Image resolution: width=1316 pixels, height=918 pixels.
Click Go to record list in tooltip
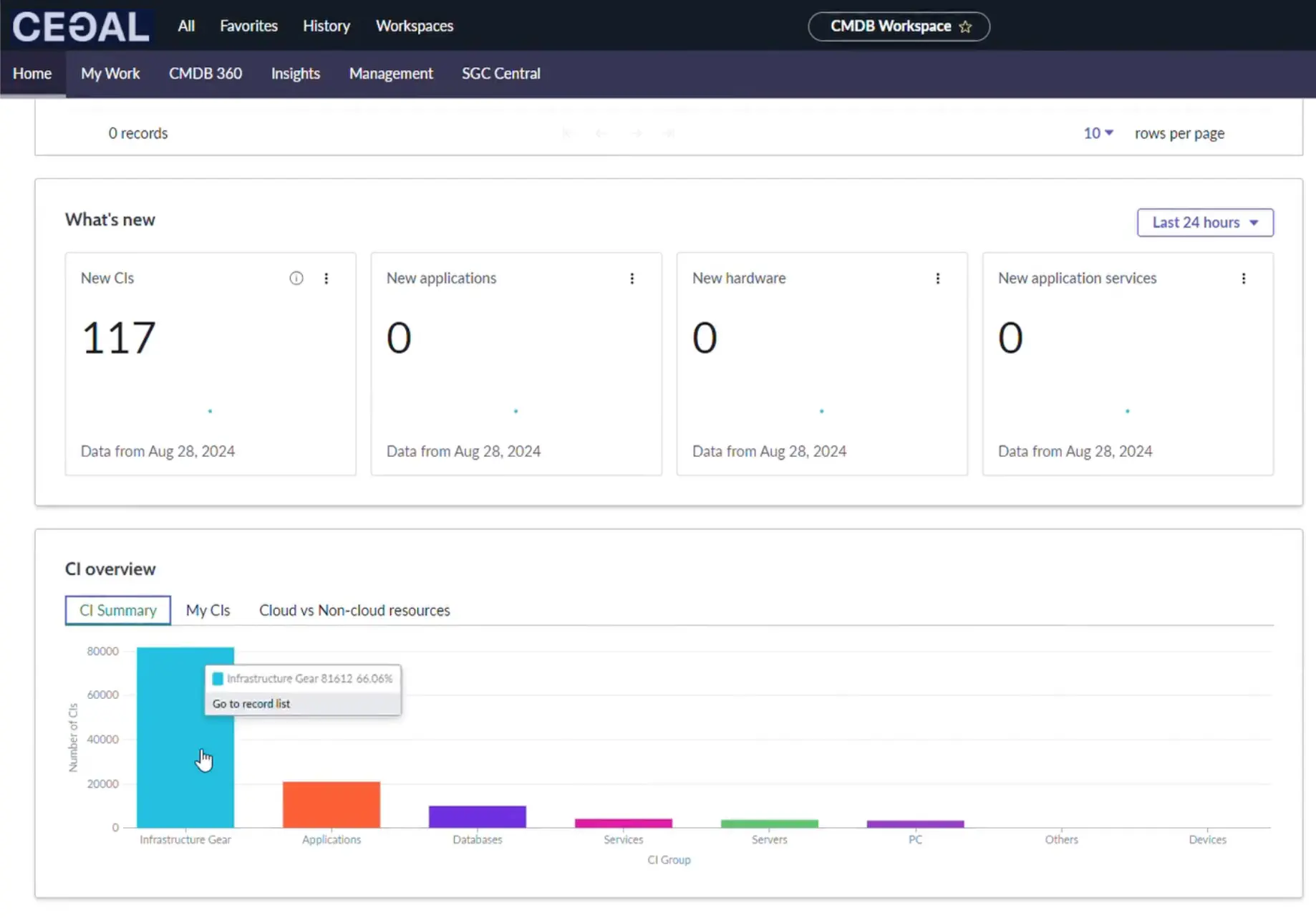point(251,704)
